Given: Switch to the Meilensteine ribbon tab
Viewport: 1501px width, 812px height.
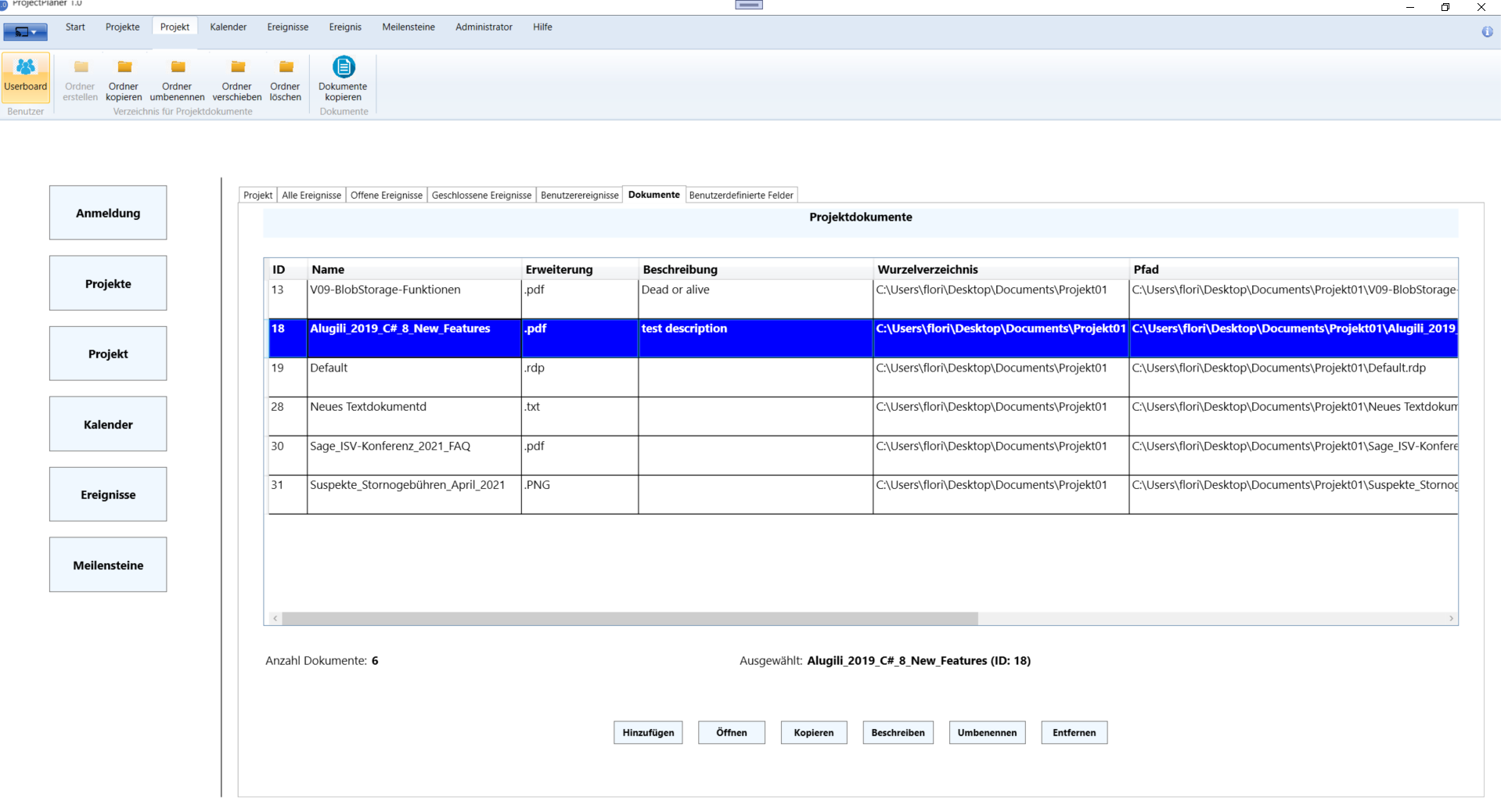Looking at the screenshot, I should (x=409, y=27).
